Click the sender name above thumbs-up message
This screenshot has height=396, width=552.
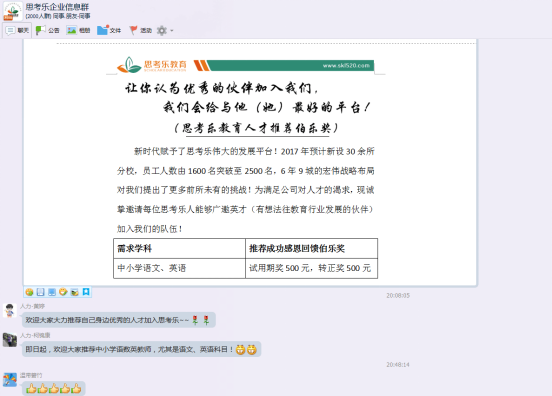coord(31,375)
